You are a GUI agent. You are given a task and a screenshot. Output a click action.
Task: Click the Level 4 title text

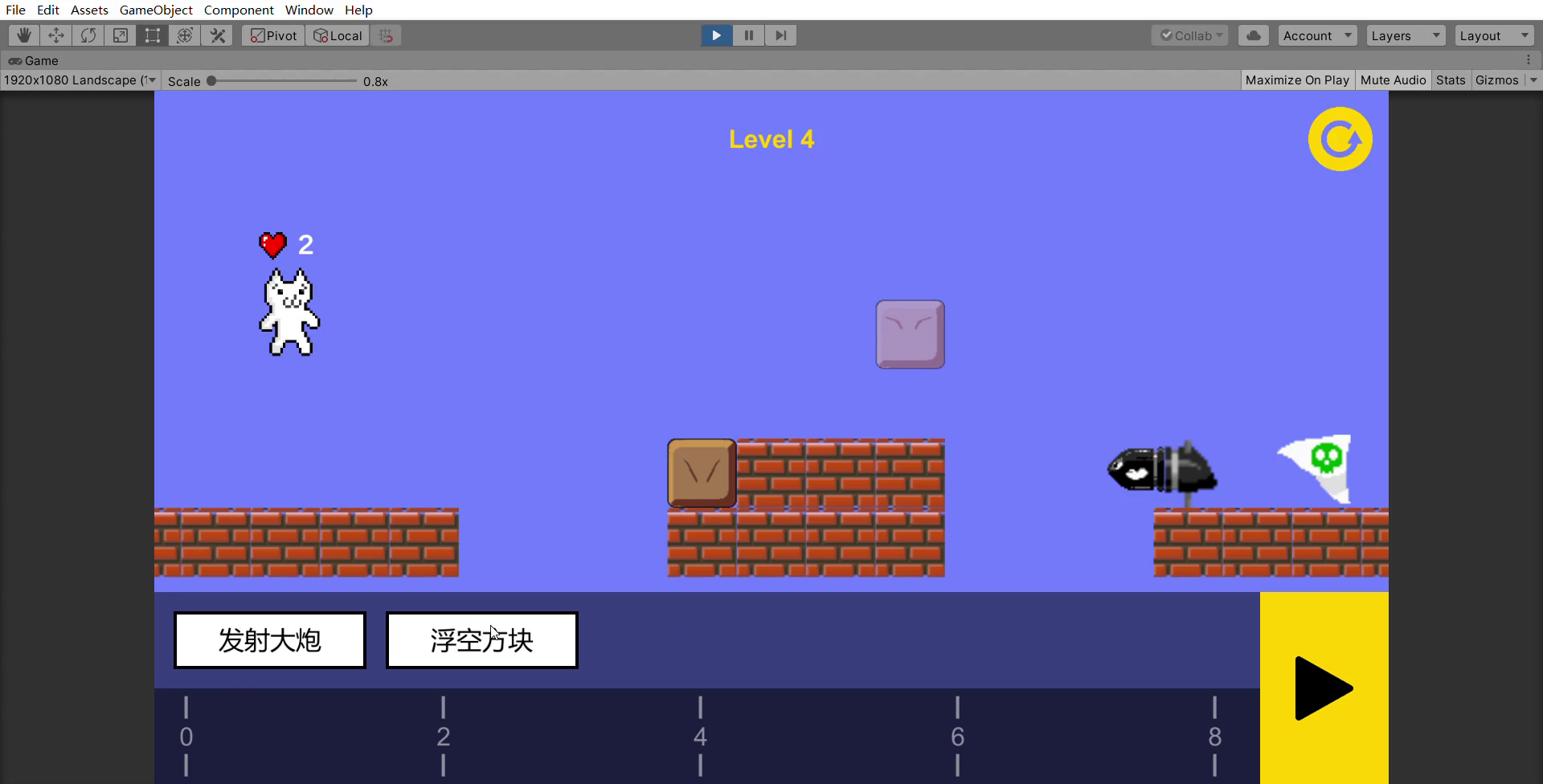click(771, 139)
